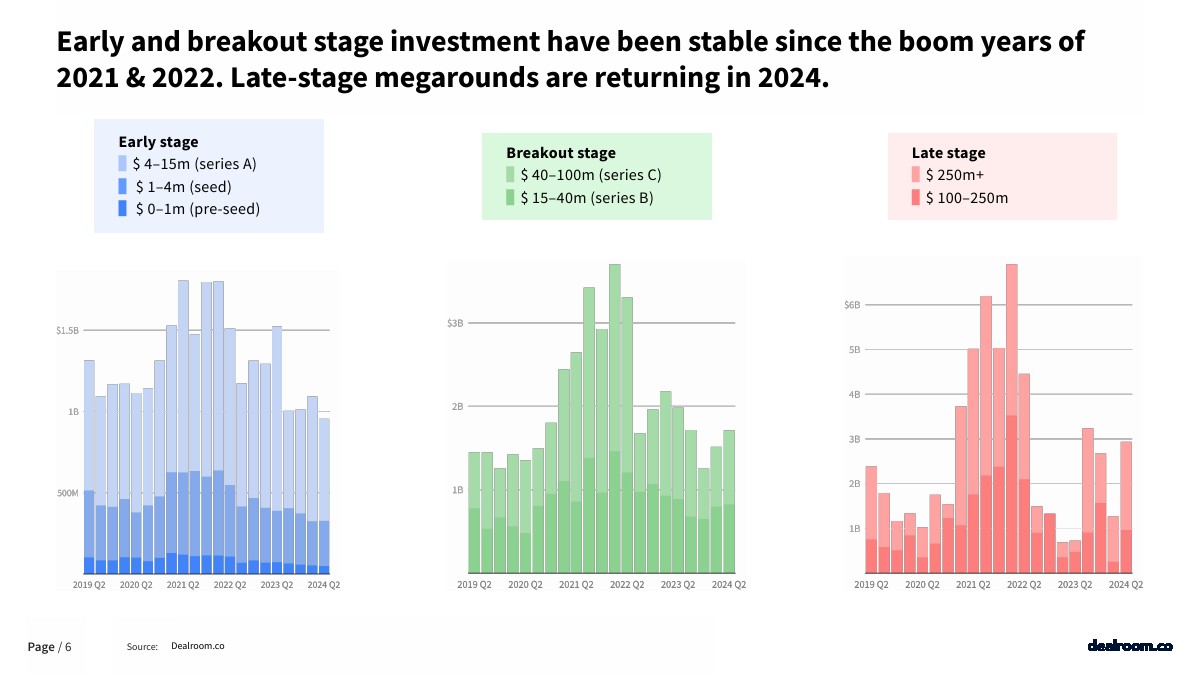Open the Dealroom.co source link

click(x=197, y=646)
